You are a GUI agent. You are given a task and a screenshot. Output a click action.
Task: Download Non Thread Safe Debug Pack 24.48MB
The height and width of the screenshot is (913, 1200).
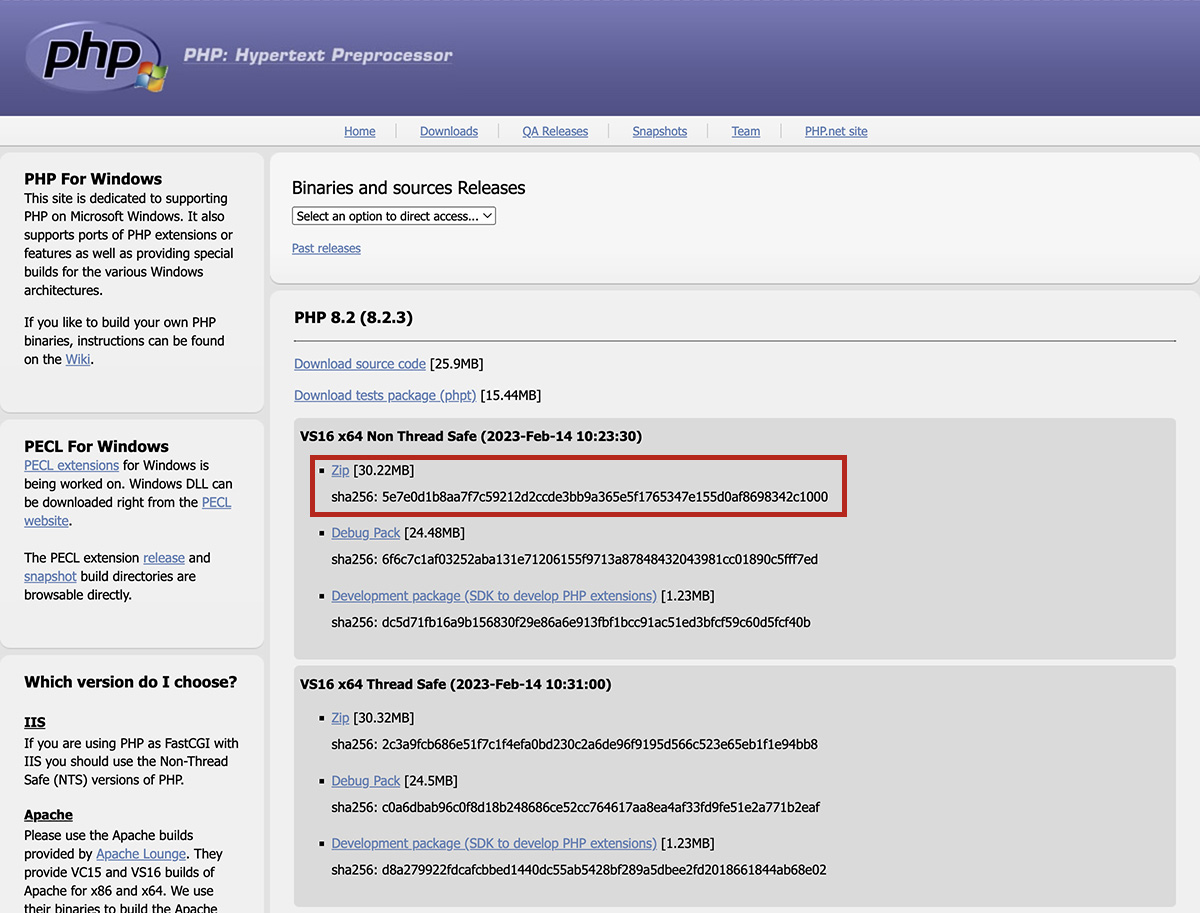point(366,533)
